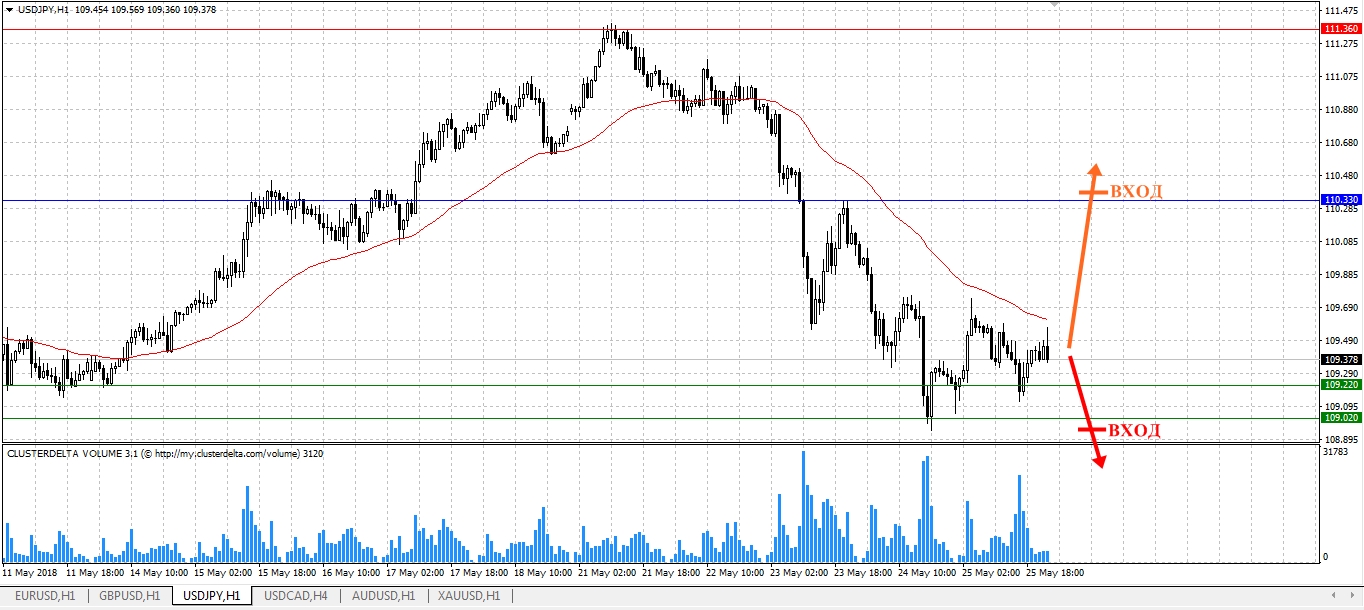Click the 21 May 02:00 time label

tap(607, 574)
